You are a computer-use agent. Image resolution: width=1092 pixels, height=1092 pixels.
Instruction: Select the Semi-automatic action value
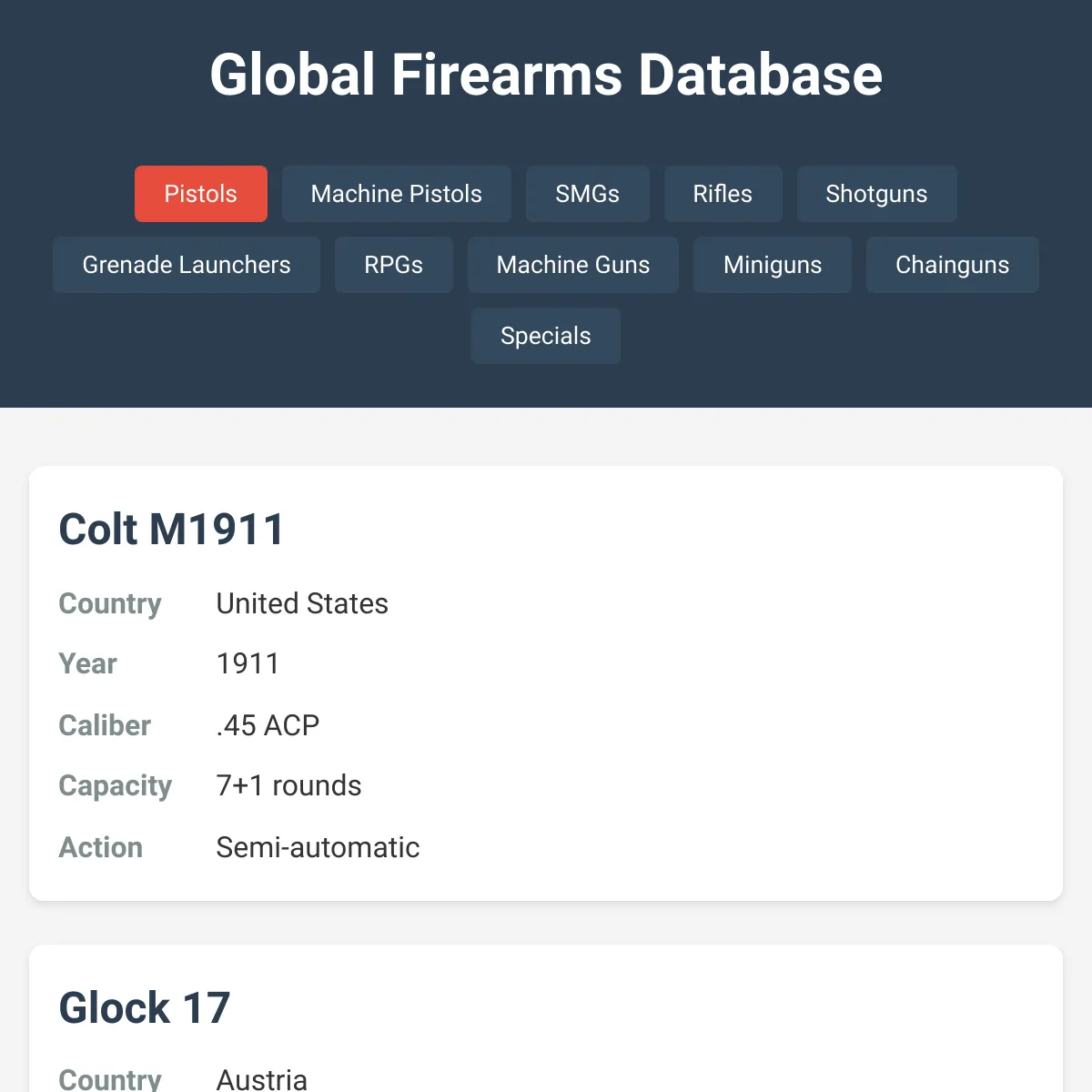317,847
